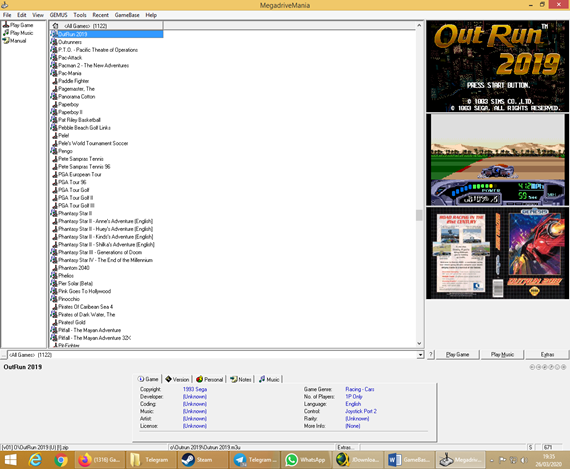Click the game list scrollbar up arrow

419,25
